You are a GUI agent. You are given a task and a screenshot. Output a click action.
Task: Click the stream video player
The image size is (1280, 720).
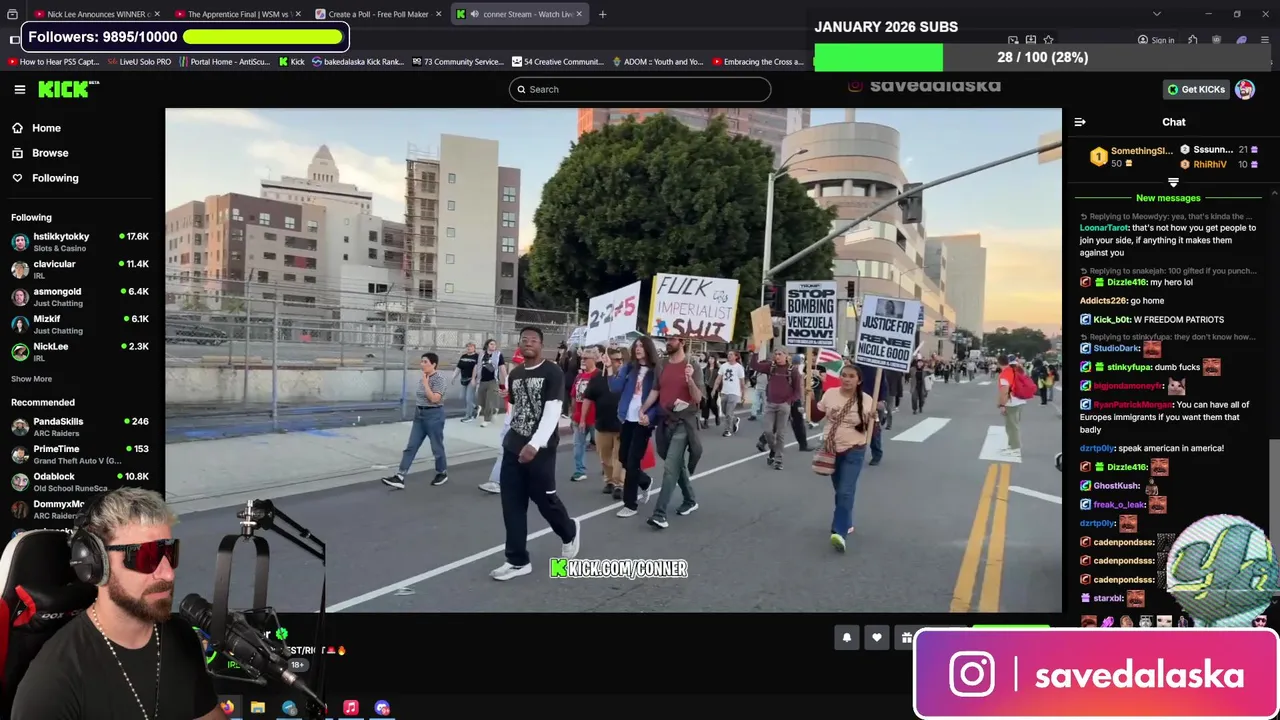coord(613,360)
